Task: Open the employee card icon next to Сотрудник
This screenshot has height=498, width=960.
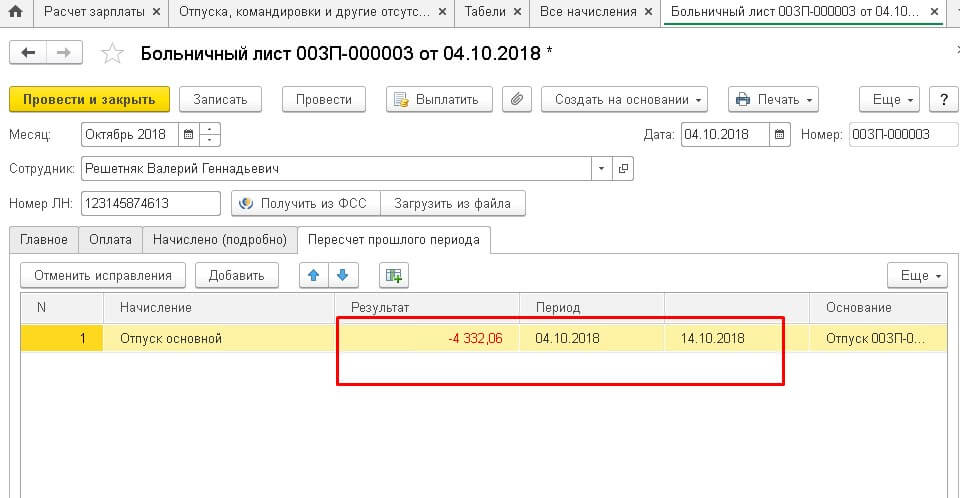Action: click(624, 169)
